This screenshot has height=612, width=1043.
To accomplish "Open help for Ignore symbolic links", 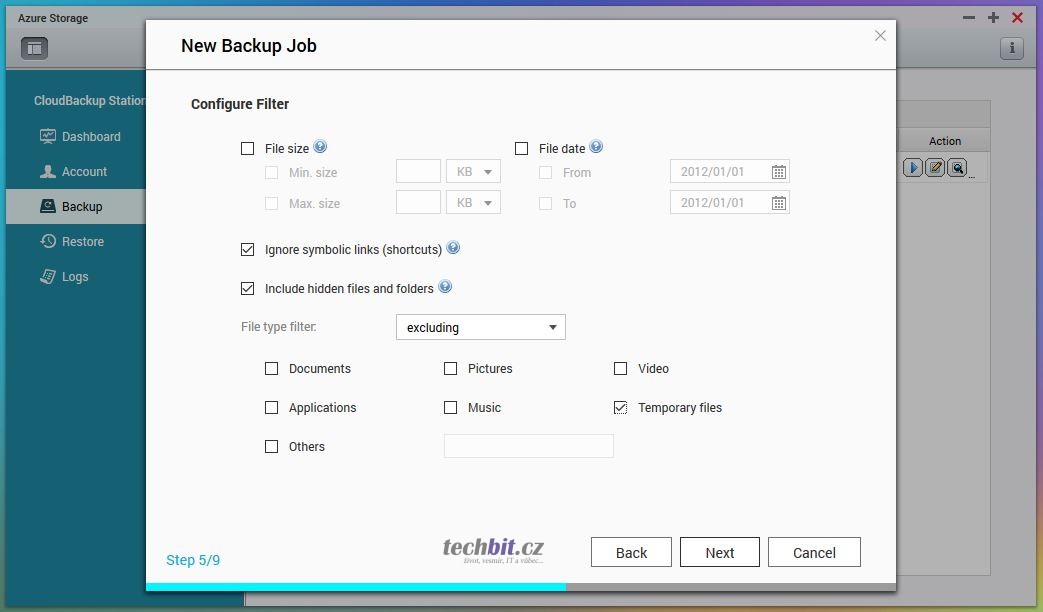I will pos(453,248).
